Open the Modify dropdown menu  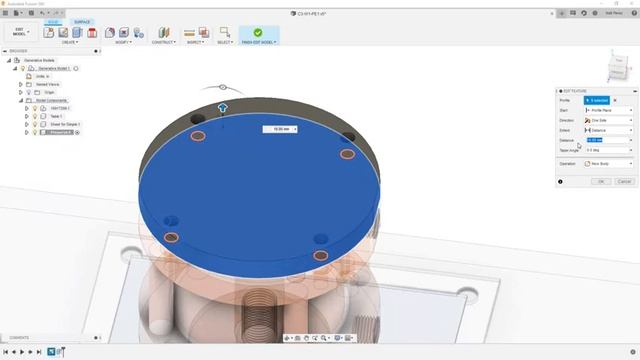[x=123, y=42]
